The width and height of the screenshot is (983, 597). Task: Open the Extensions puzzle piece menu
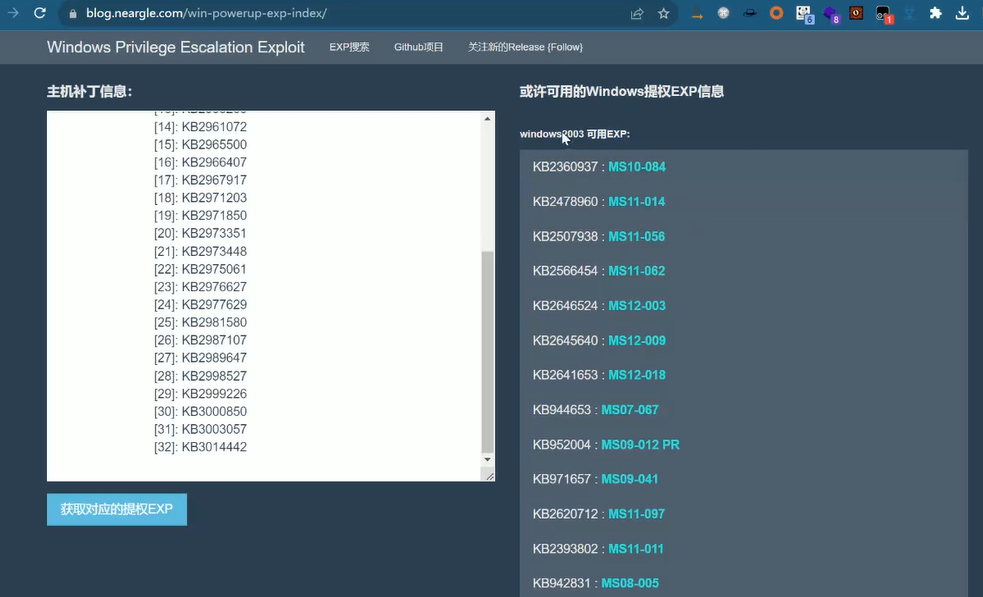[x=935, y=14]
